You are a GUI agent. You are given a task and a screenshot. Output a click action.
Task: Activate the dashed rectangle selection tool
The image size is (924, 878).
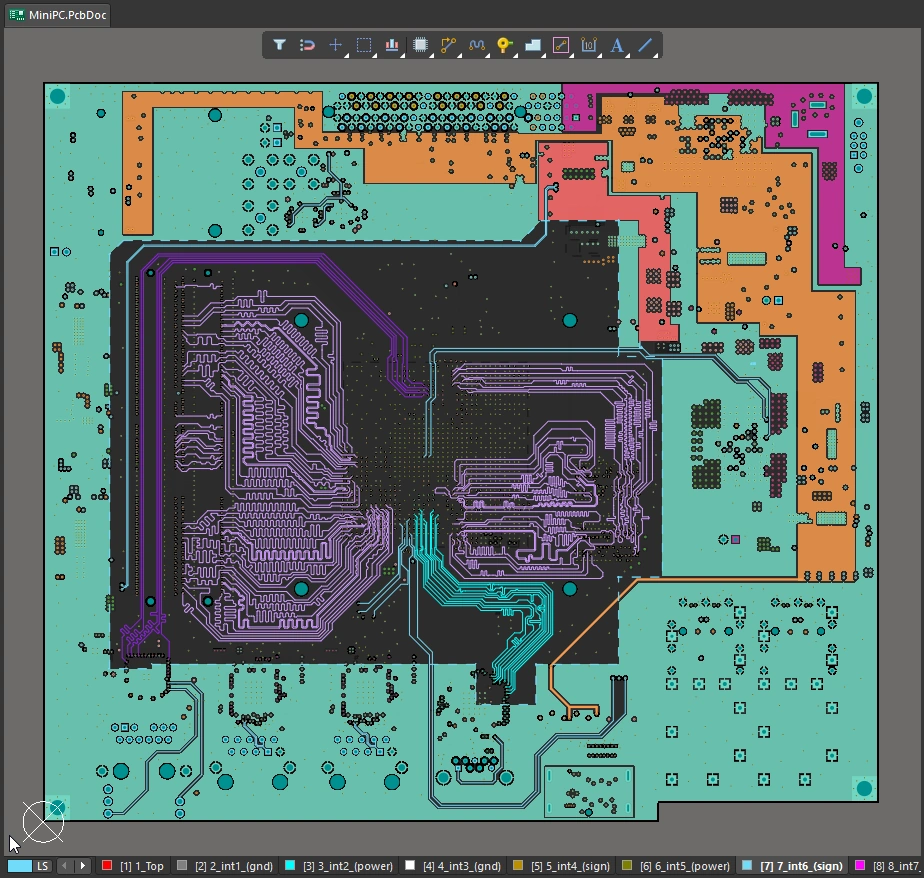364,45
